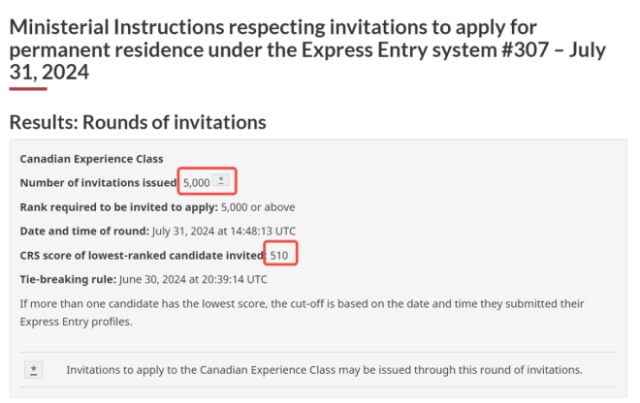Click the footnote sentence about Canadian Experience Class invitations
The image size is (640, 403).
[324, 370]
